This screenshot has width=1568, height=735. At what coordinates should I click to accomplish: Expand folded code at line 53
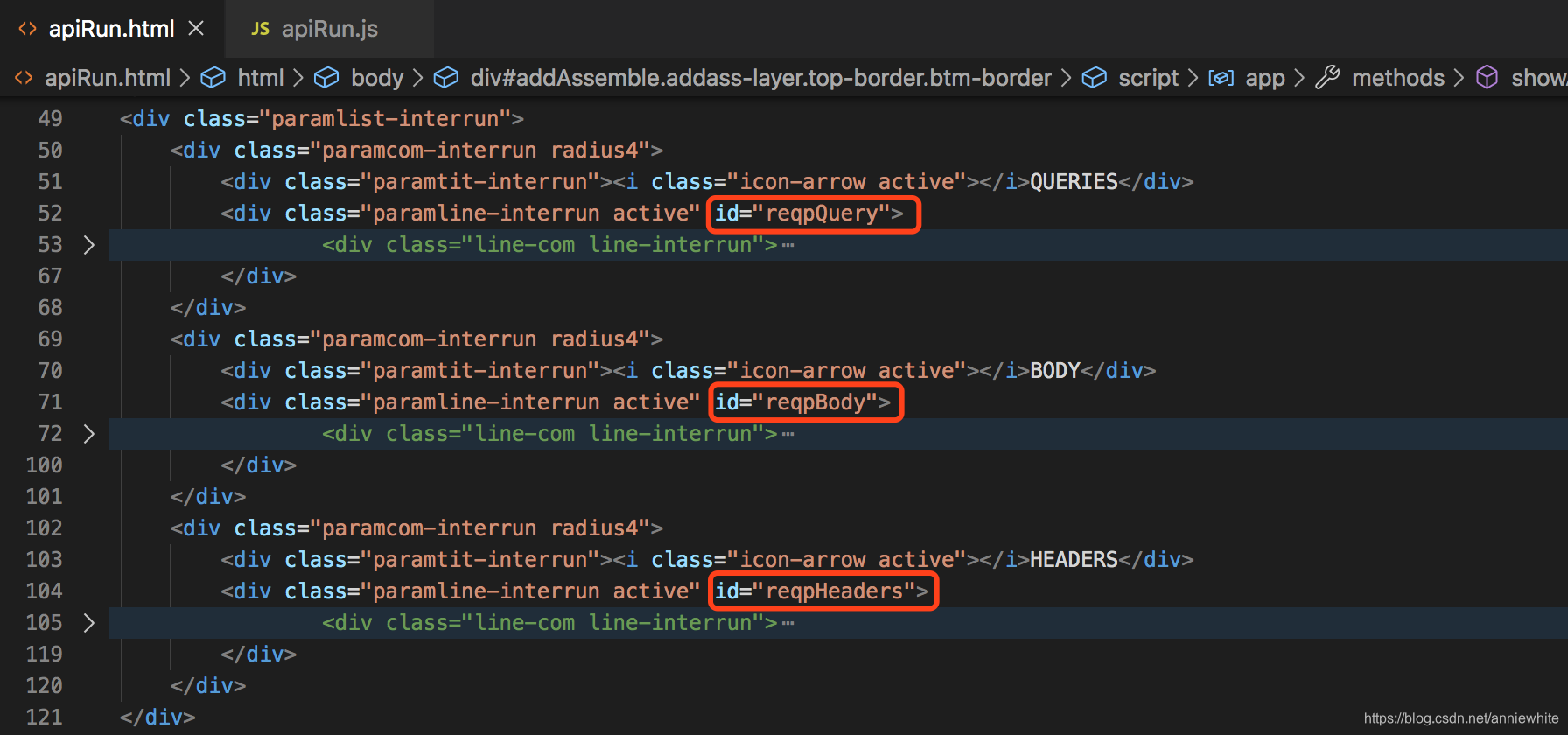click(88, 245)
